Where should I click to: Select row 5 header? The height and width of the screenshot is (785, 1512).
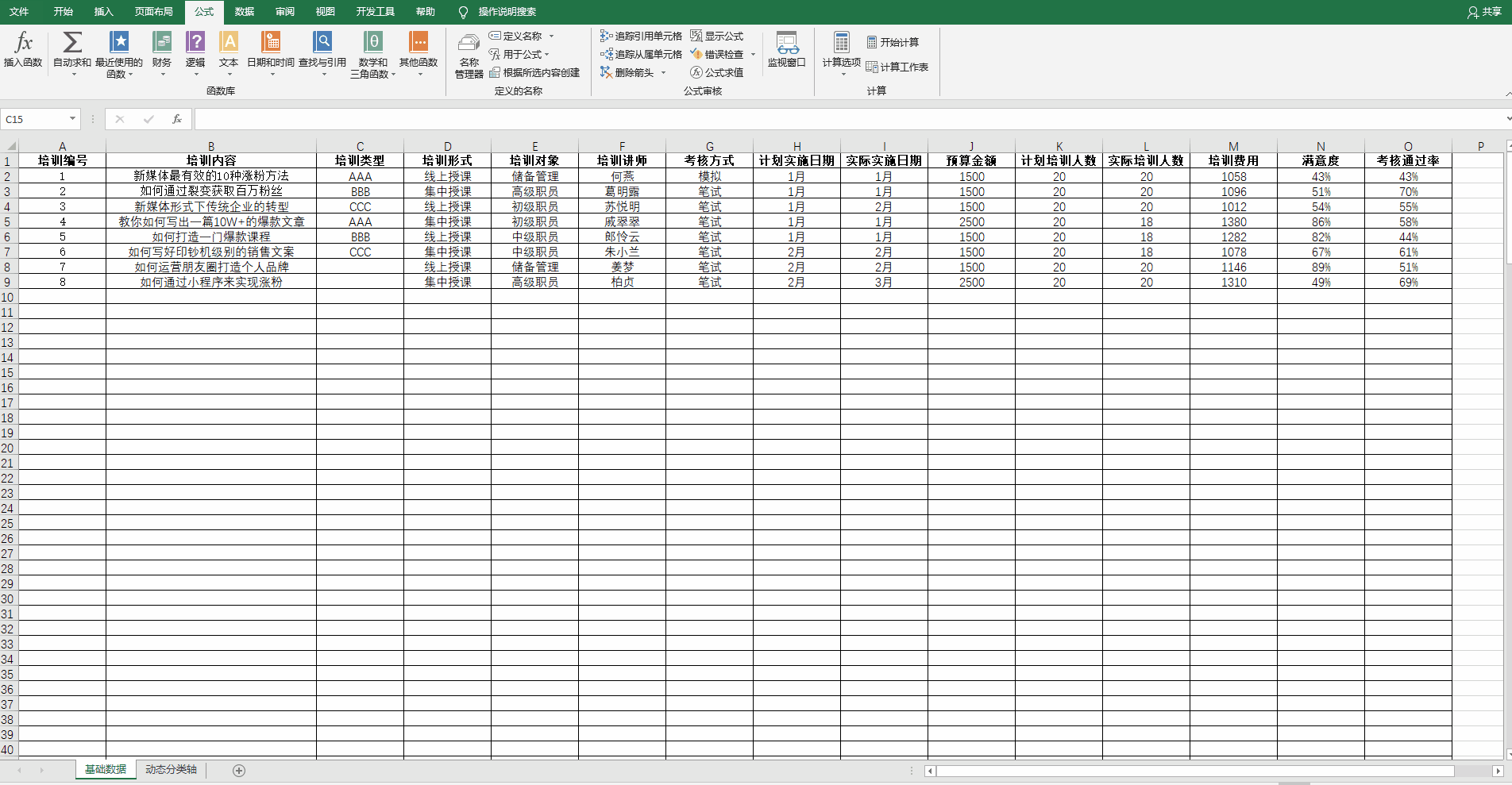point(8,222)
